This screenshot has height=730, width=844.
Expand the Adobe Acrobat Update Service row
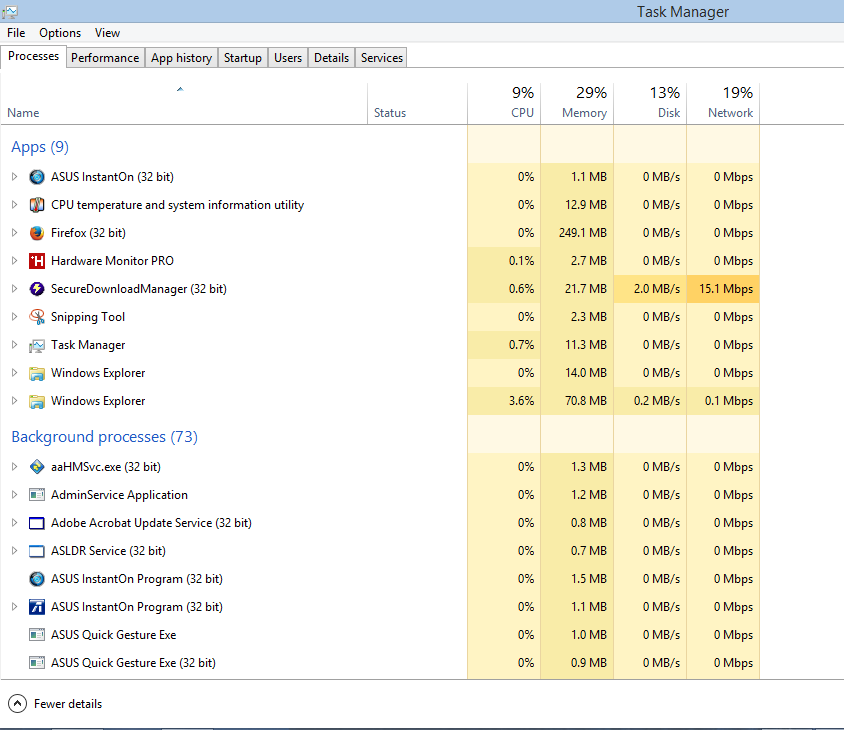point(15,523)
